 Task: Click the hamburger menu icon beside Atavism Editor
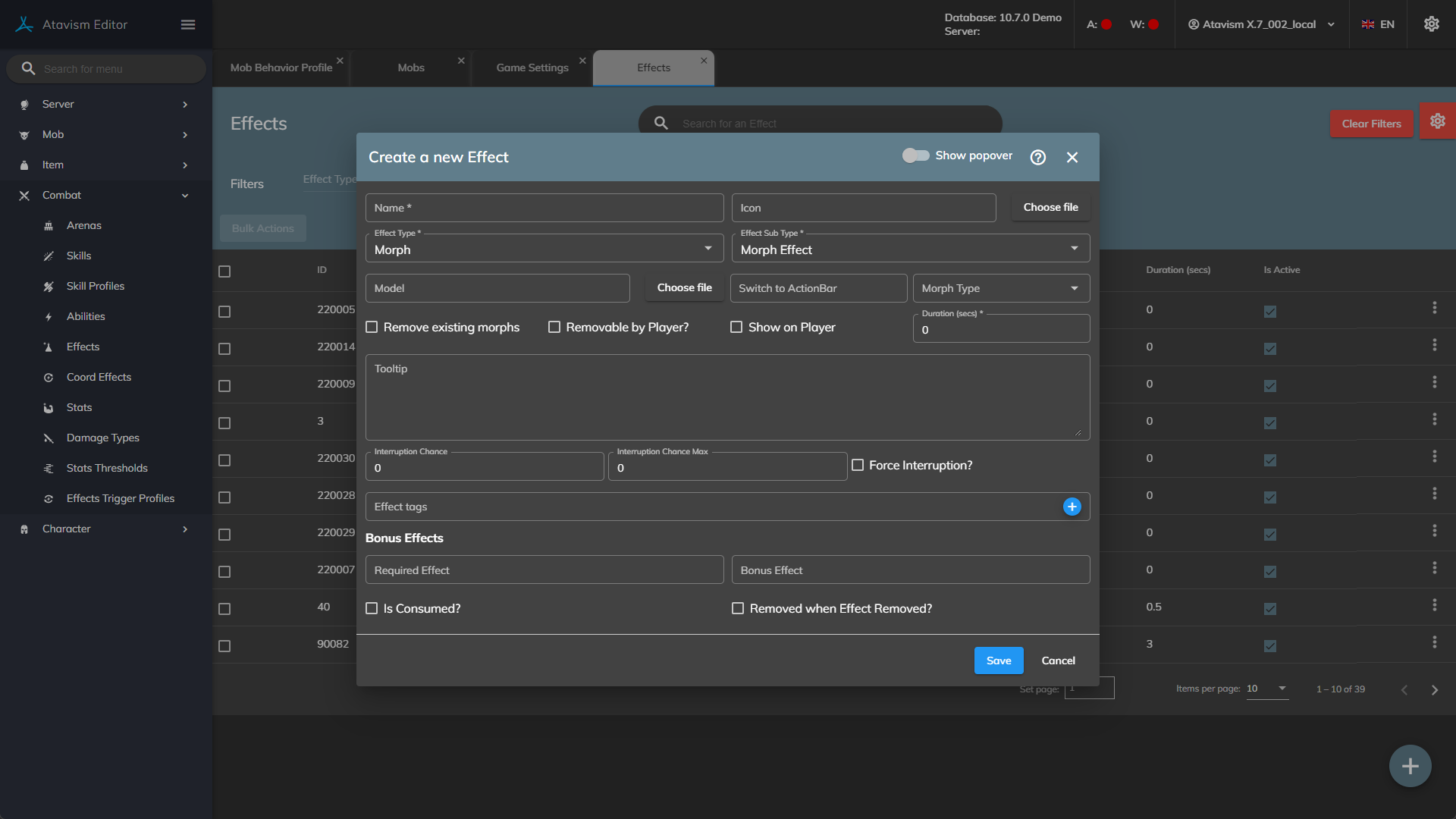point(188,24)
